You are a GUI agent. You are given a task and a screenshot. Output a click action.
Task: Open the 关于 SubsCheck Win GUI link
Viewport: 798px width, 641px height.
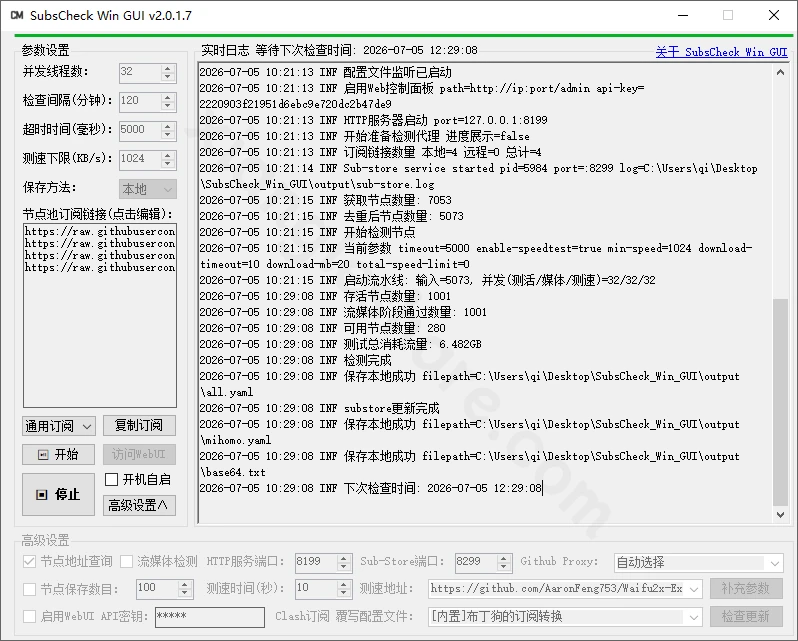tap(721, 52)
